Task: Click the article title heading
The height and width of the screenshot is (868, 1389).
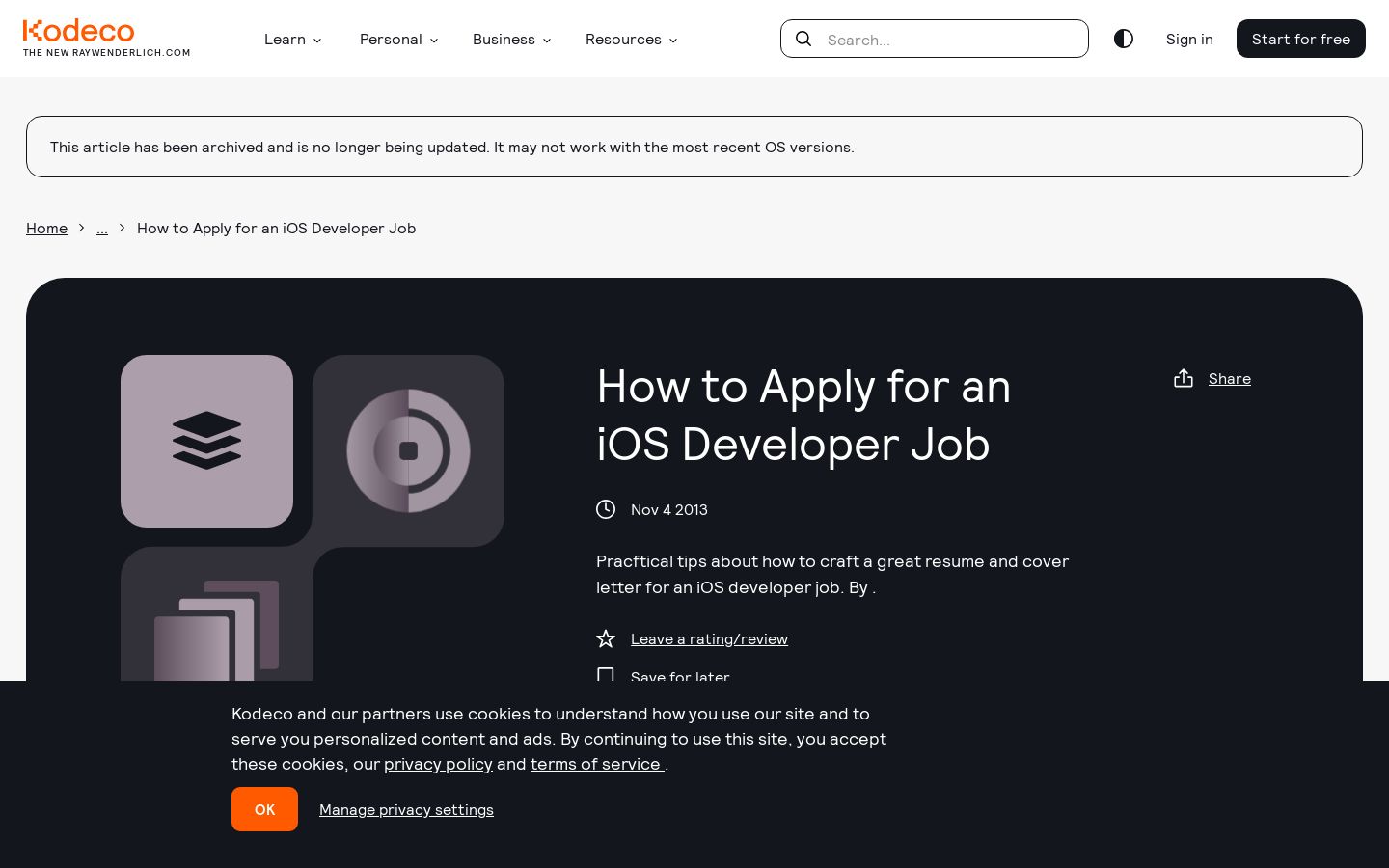Action: (x=803, y=415)
